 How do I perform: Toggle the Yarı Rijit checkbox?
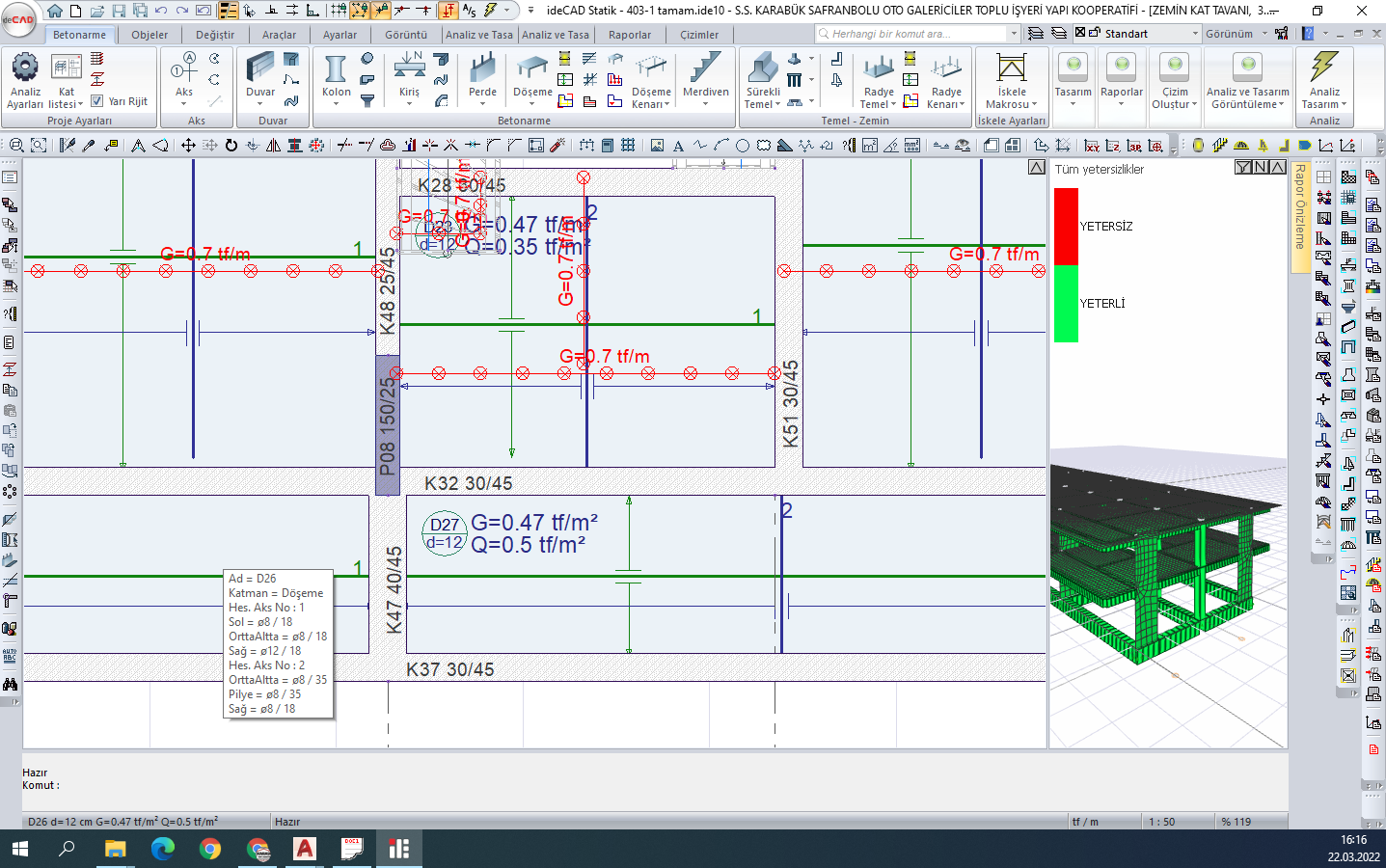point(96,101)
